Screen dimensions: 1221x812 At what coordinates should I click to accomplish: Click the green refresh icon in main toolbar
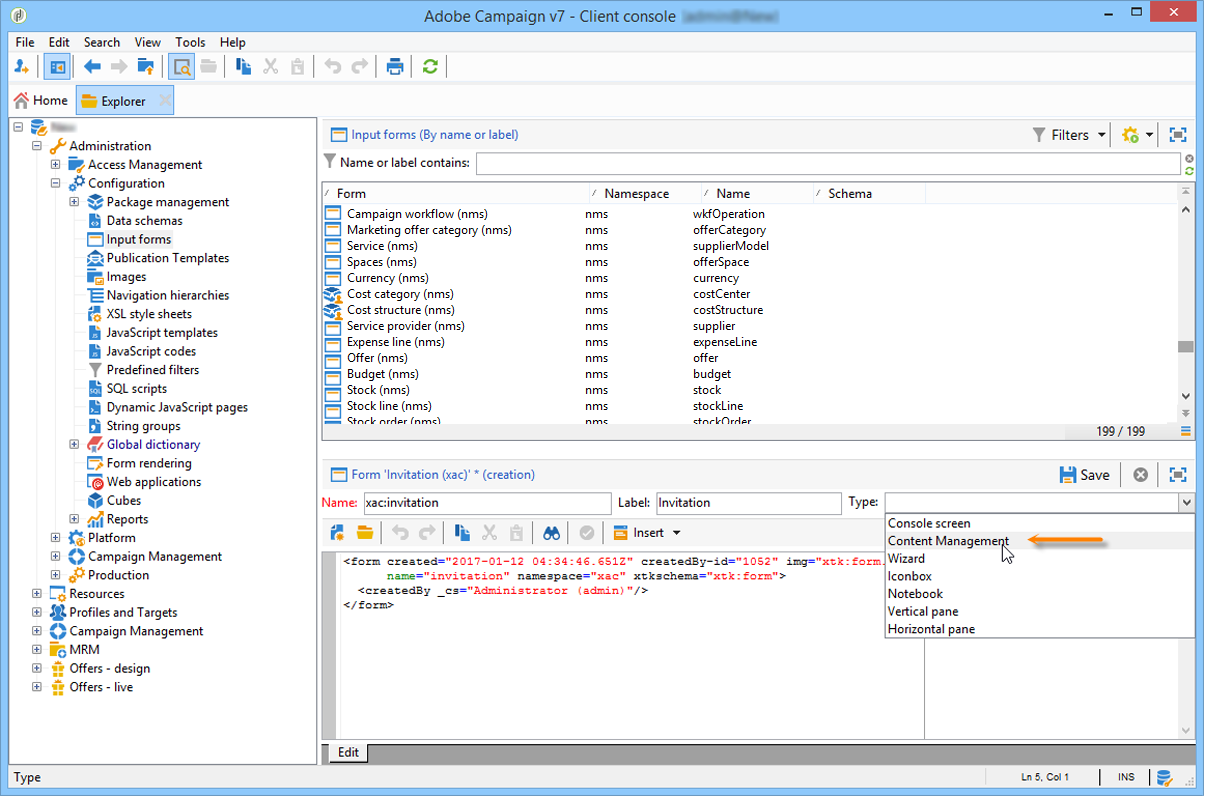430,67
